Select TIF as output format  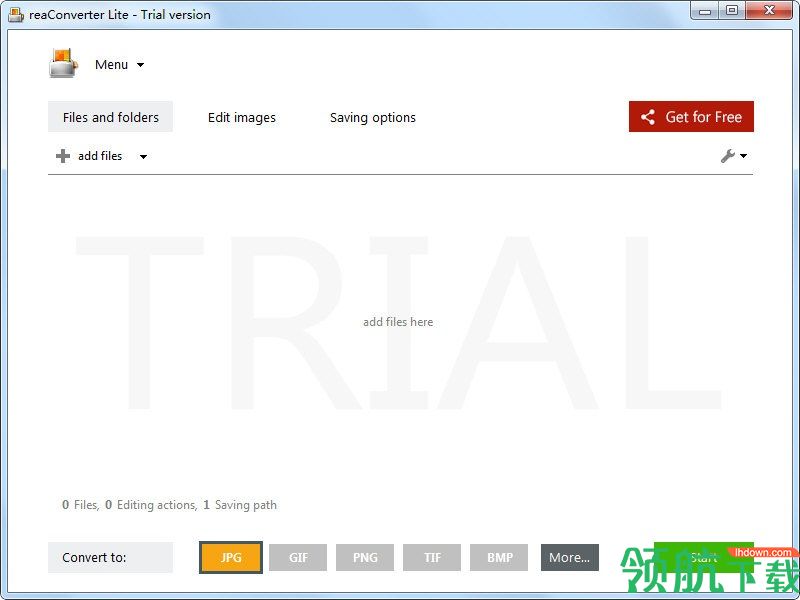tap(432, 557)
